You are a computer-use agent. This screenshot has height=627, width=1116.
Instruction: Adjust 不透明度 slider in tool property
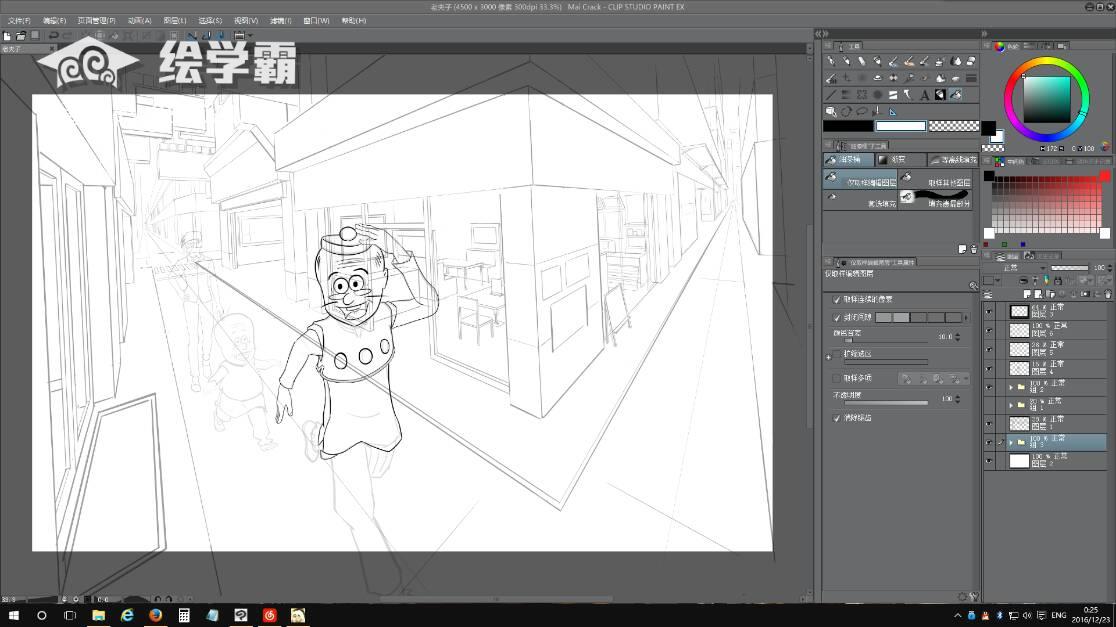886,403
